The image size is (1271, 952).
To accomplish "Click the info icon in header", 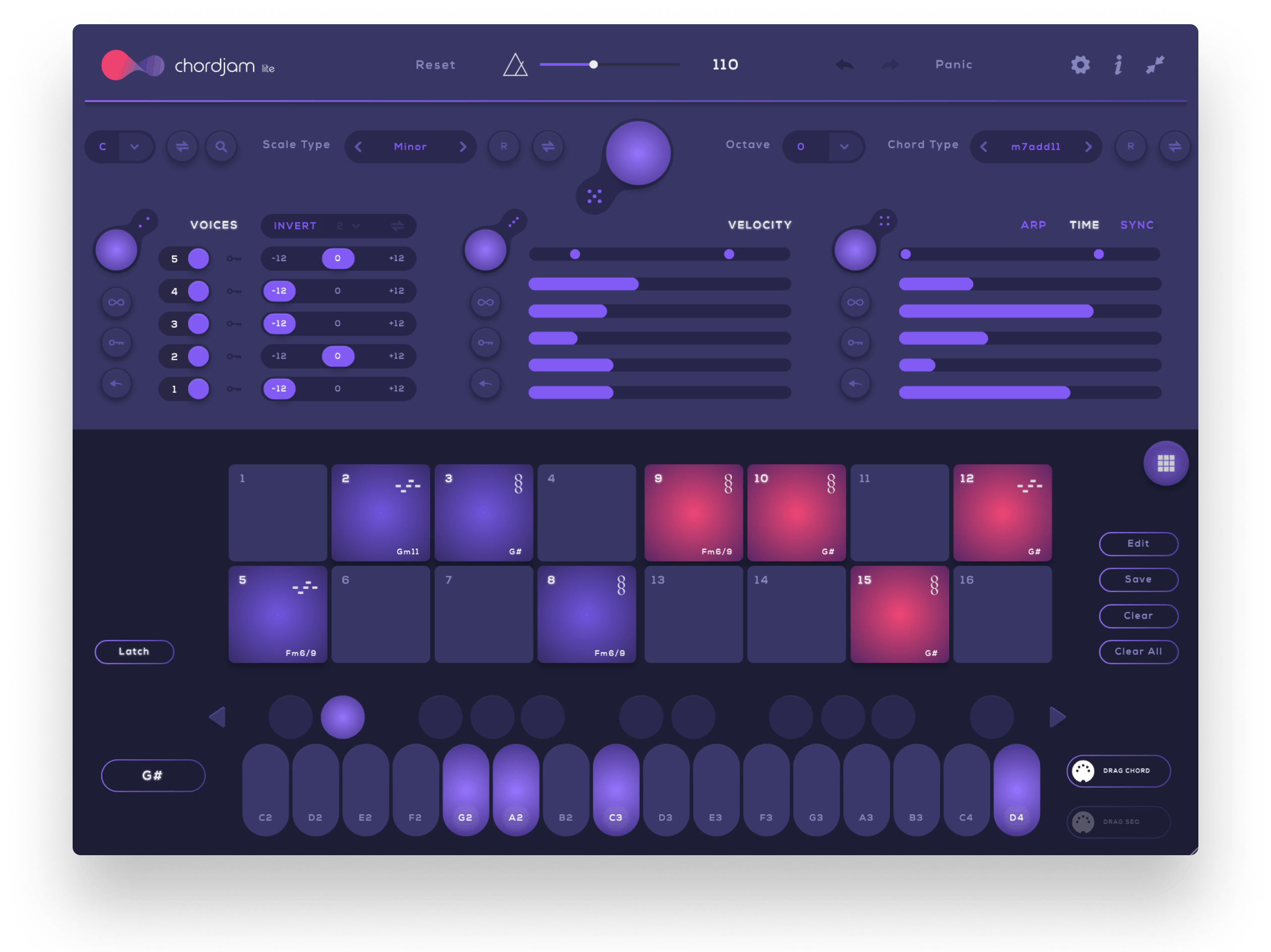I will pos(1118,65).
